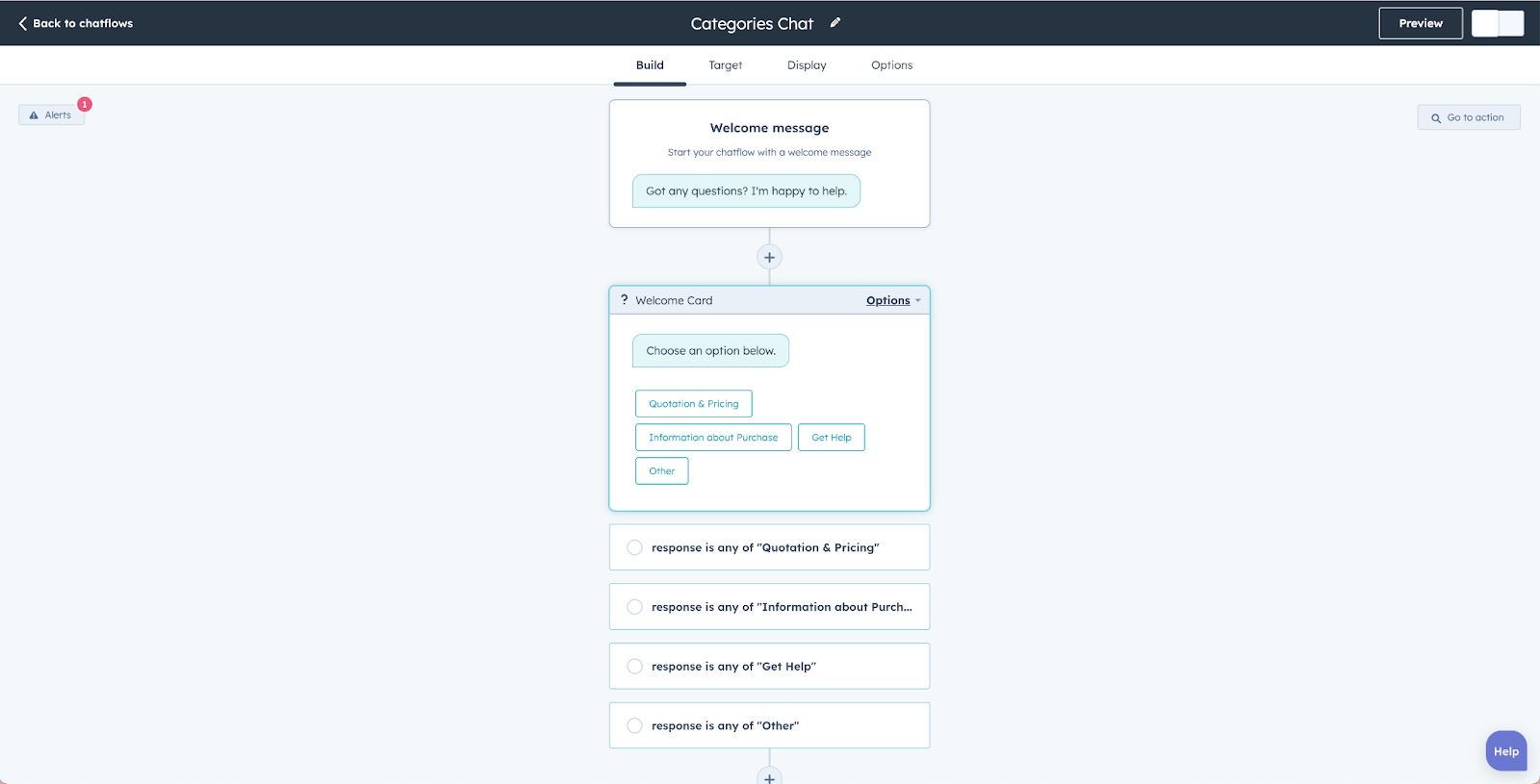The image size is (1540, 784).
Task: Click the pencil icon beside Categories Chat
Action: coord(835,23)
